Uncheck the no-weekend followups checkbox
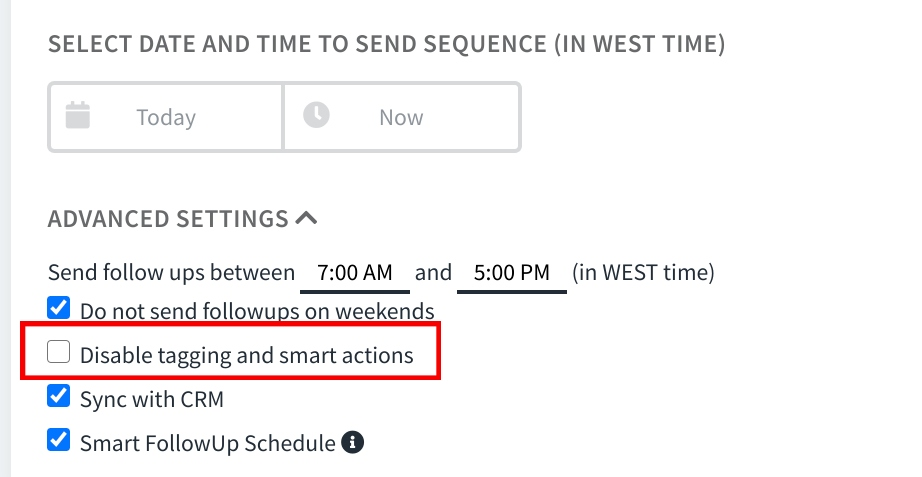This screenshot has height=477, width=922. point(58,308)
